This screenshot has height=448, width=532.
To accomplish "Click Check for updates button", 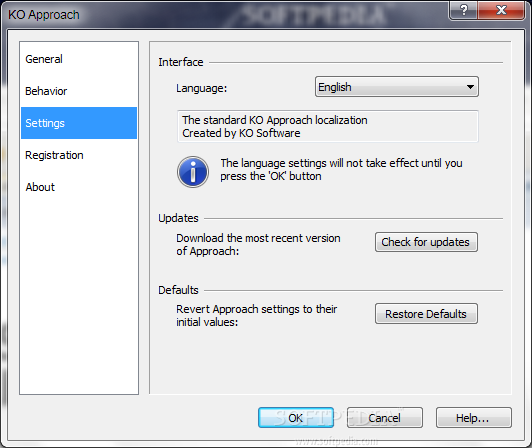I will coord(426,242).
